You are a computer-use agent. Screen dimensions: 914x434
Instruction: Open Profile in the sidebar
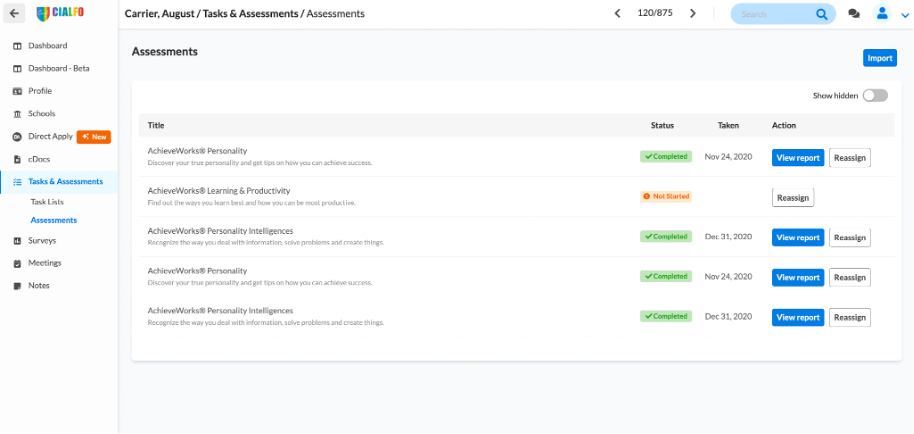click(x=40, y=91)
